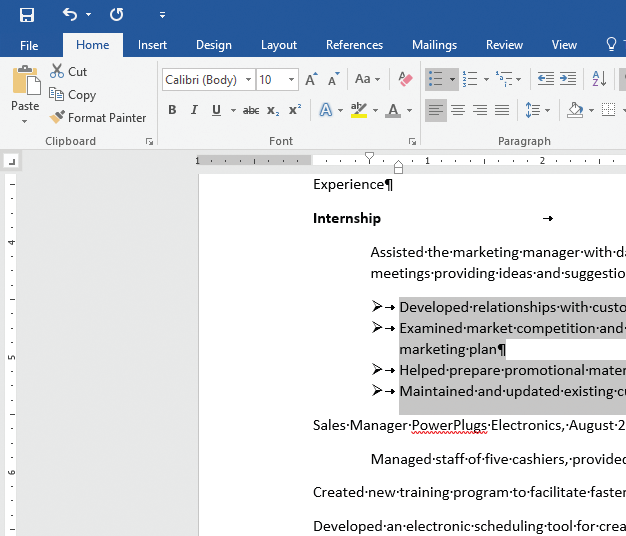The image size is (626, 536).
Task: Open the Undo history dropdown arrow
Action: (x=88, y=15)
